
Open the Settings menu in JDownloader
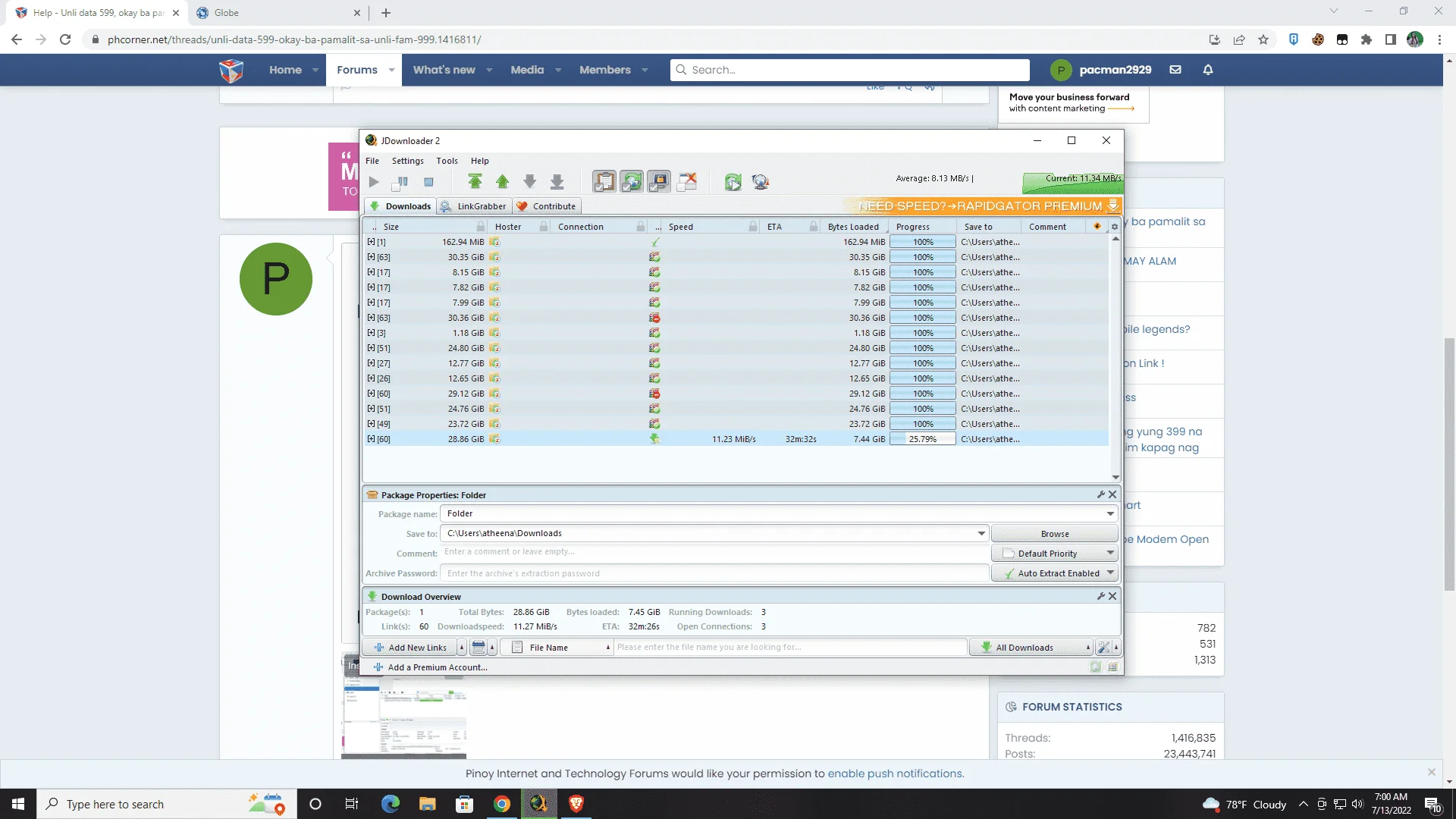pos(408,161)
